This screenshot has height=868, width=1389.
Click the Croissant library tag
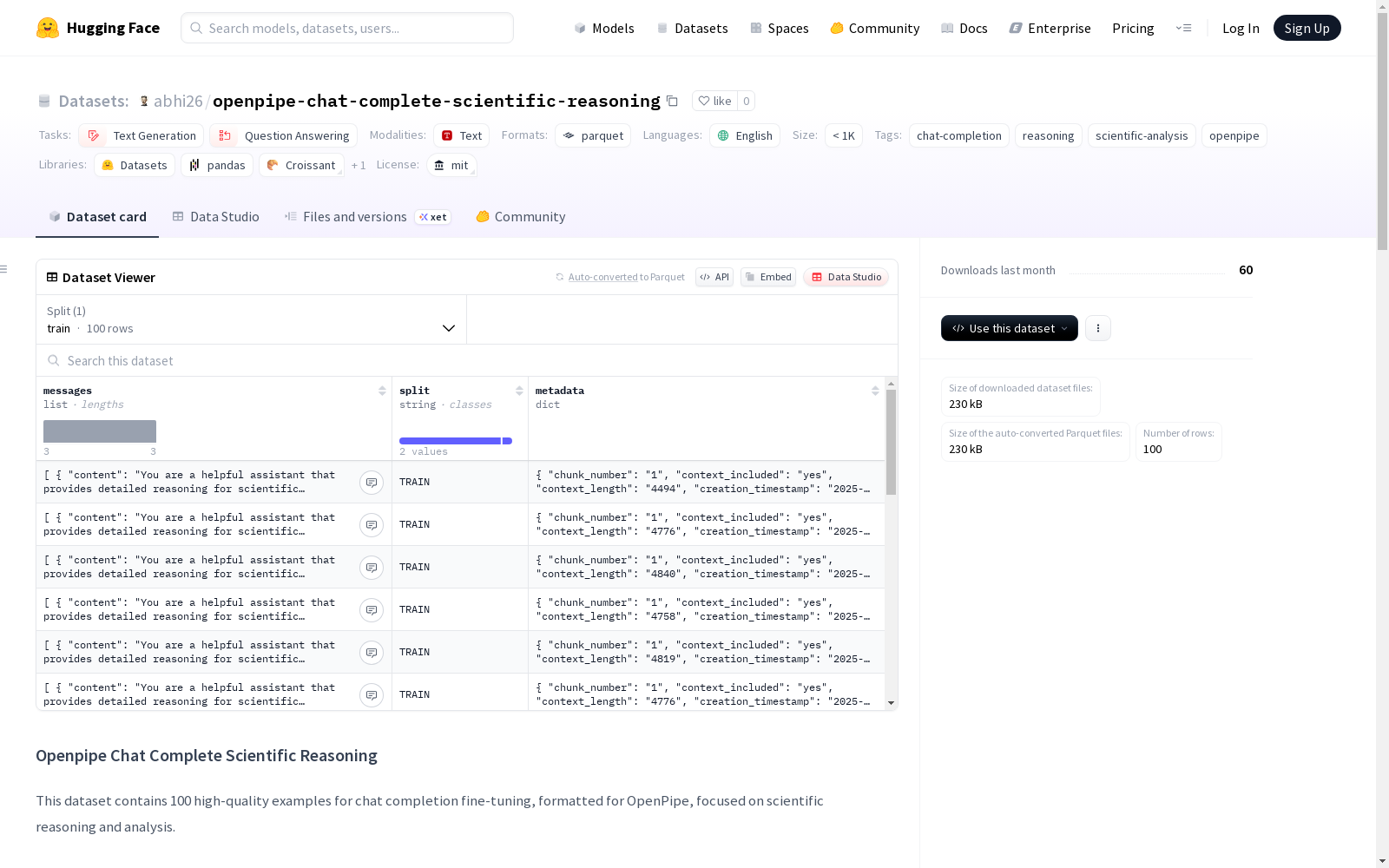301,165
